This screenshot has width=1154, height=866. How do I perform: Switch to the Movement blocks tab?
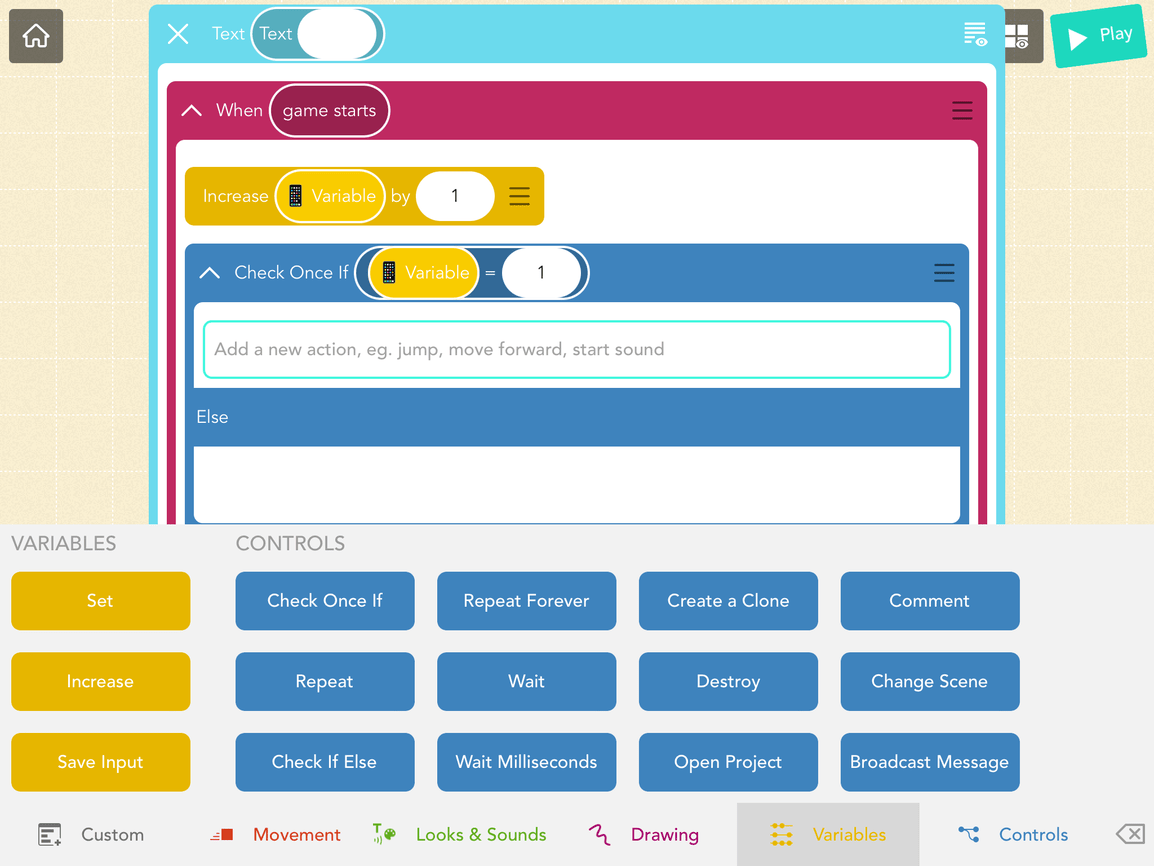coord(275,834)
